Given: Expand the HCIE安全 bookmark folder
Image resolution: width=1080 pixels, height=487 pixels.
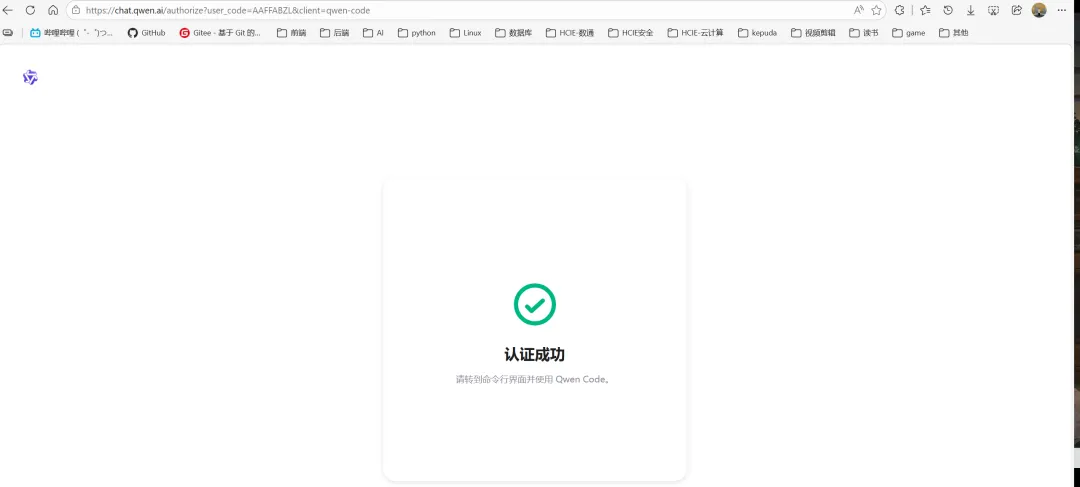Looking at the screenshot, I should [x=631, y=32].
